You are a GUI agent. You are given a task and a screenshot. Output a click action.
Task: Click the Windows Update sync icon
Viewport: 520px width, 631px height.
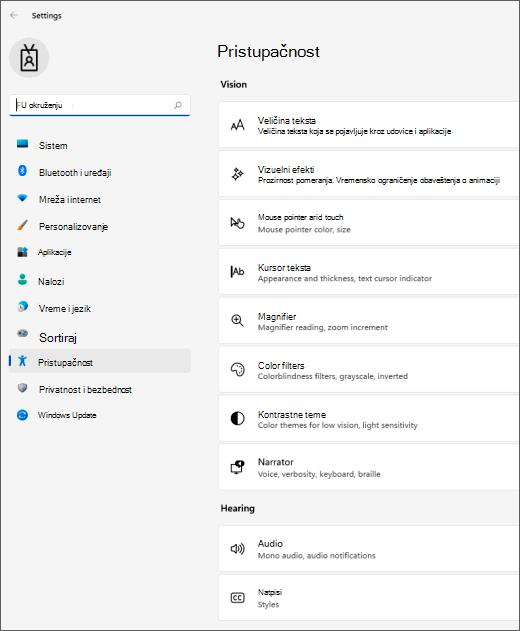23,415
